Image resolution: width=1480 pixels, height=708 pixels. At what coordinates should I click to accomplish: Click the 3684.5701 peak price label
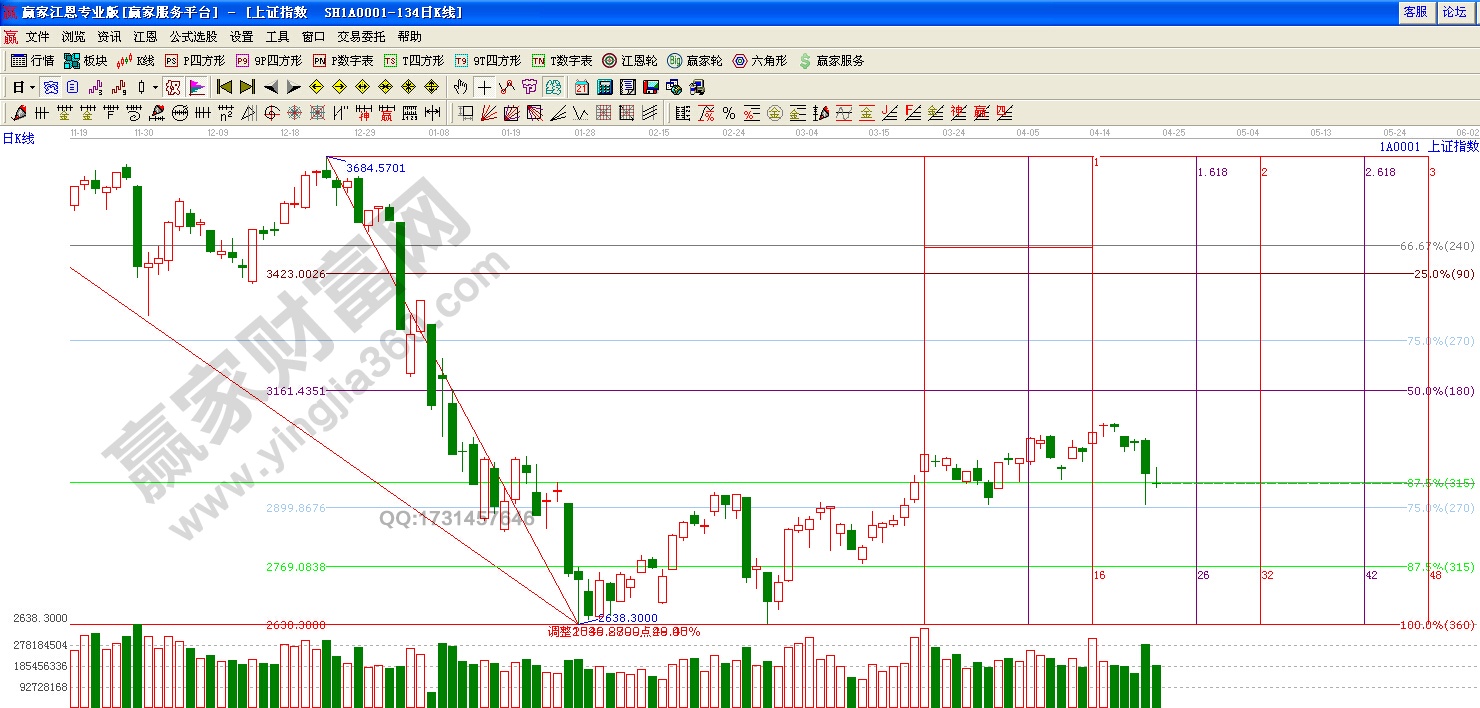(376, 168)
